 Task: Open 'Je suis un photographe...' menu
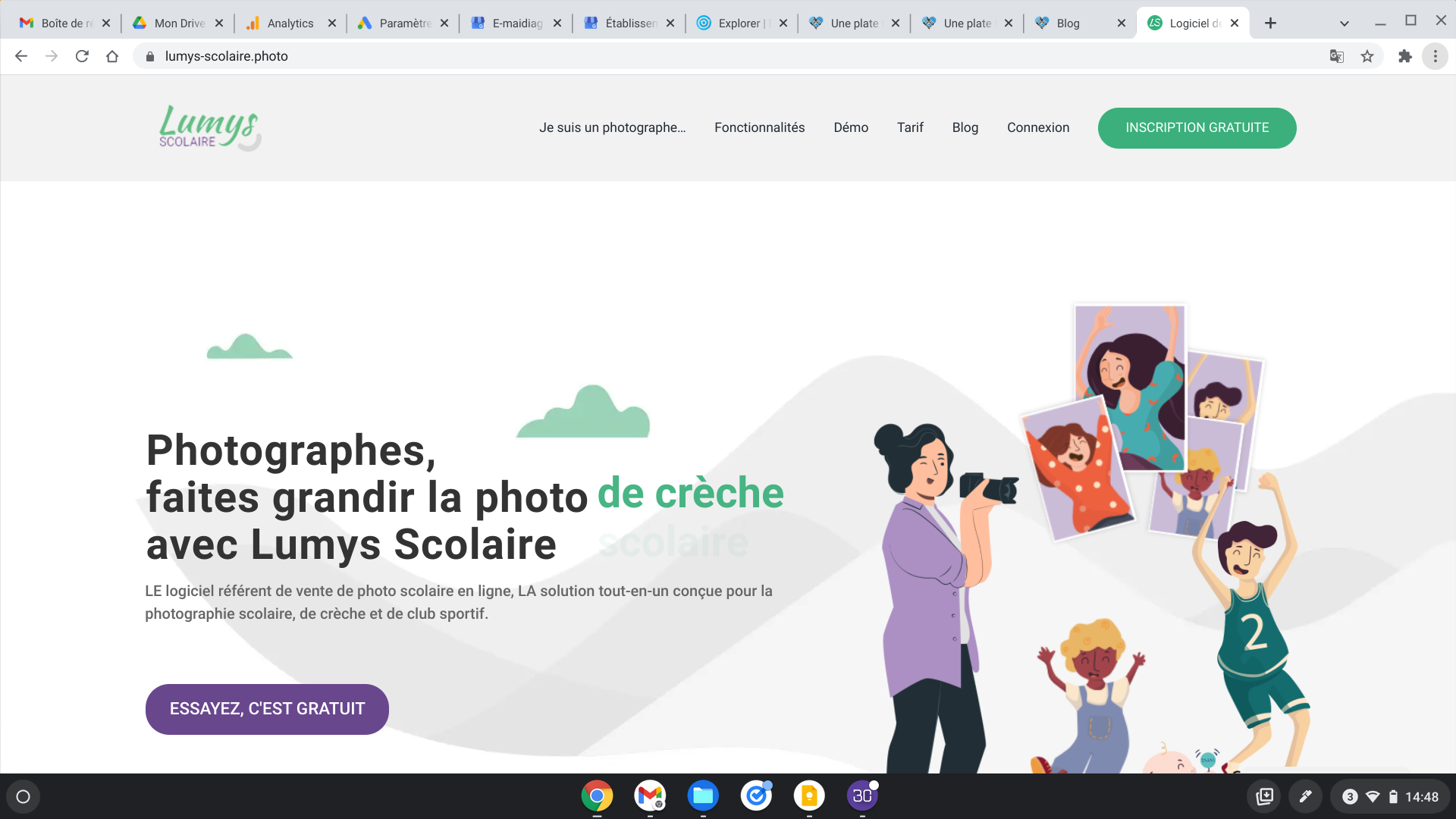612,127
